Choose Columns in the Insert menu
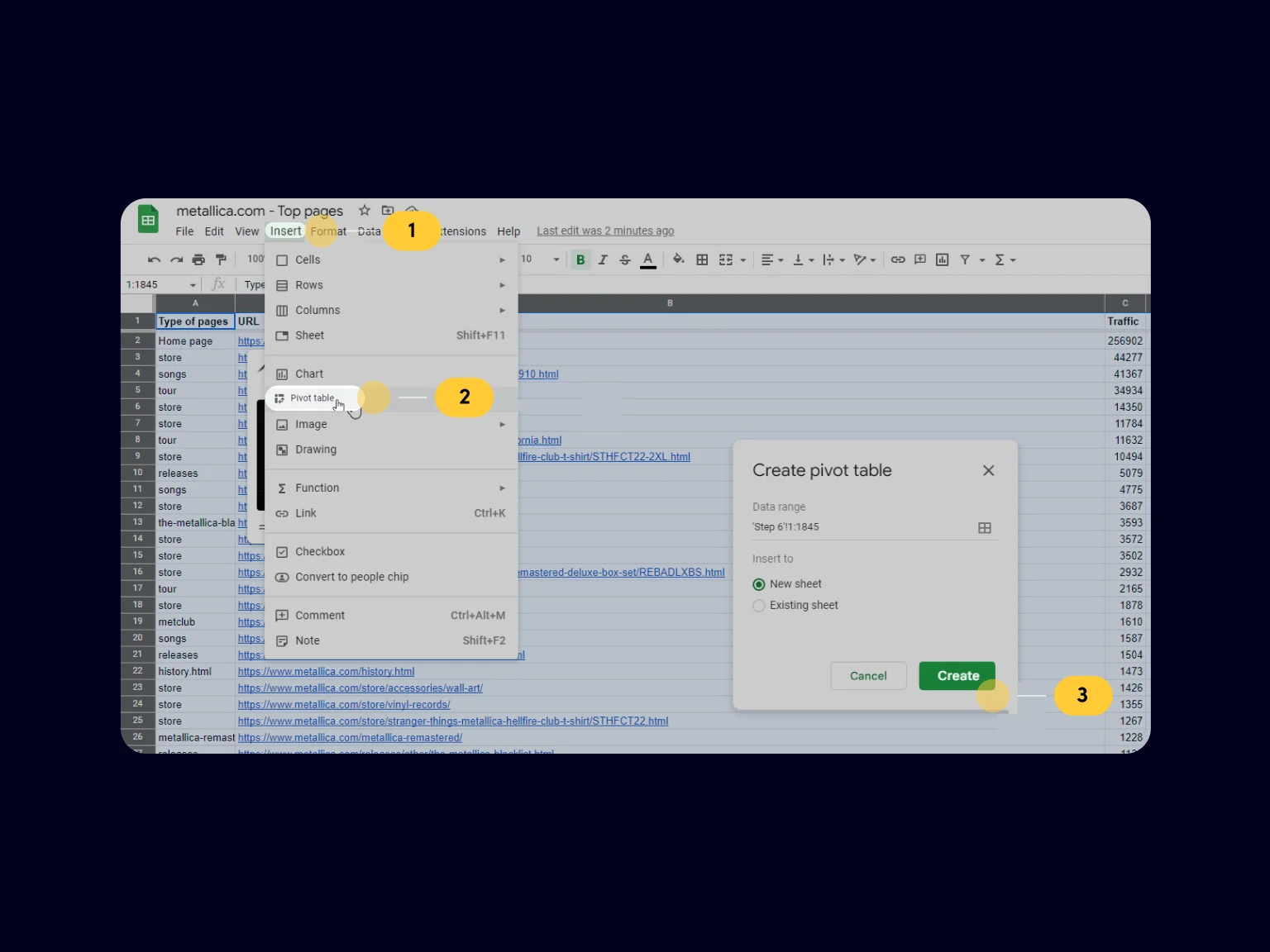The height and width of the screenshot is (952, 1270). pos(391,310)
